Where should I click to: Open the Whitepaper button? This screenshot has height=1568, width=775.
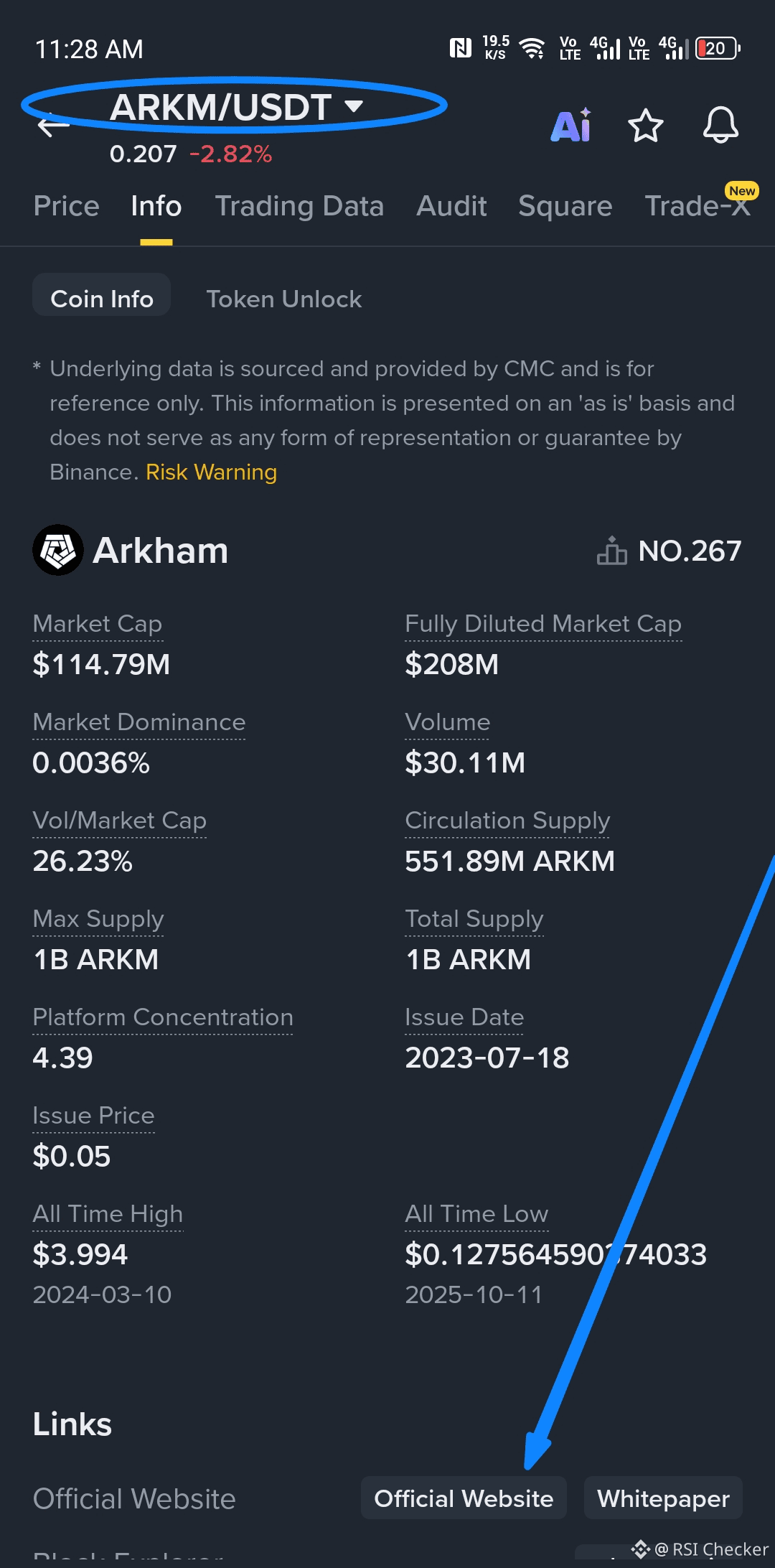663,1498
